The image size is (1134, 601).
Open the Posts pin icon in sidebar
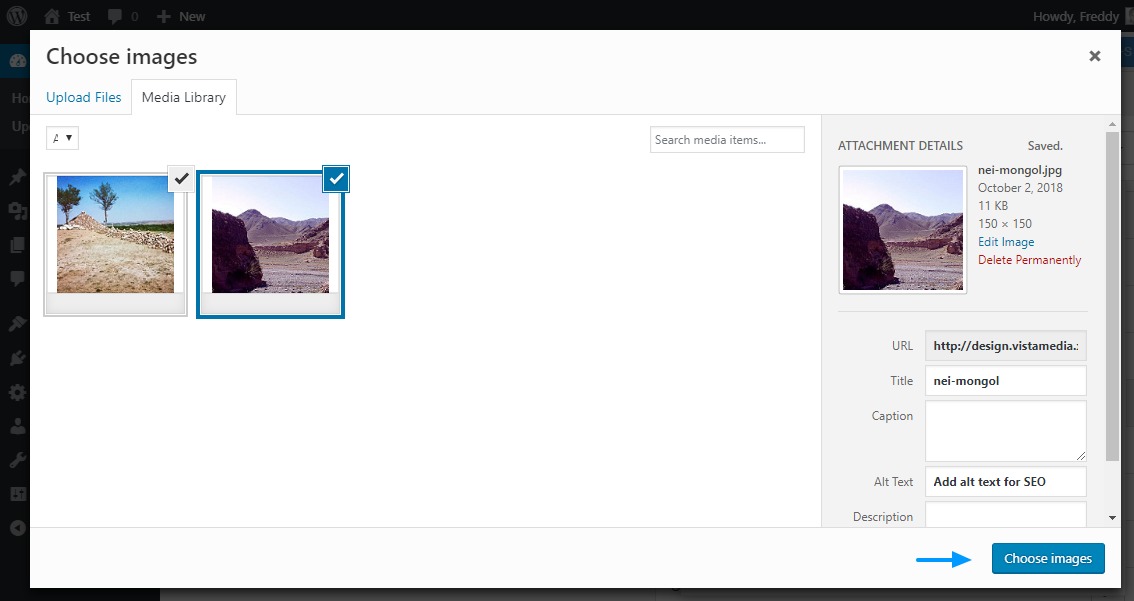(17, 176)
